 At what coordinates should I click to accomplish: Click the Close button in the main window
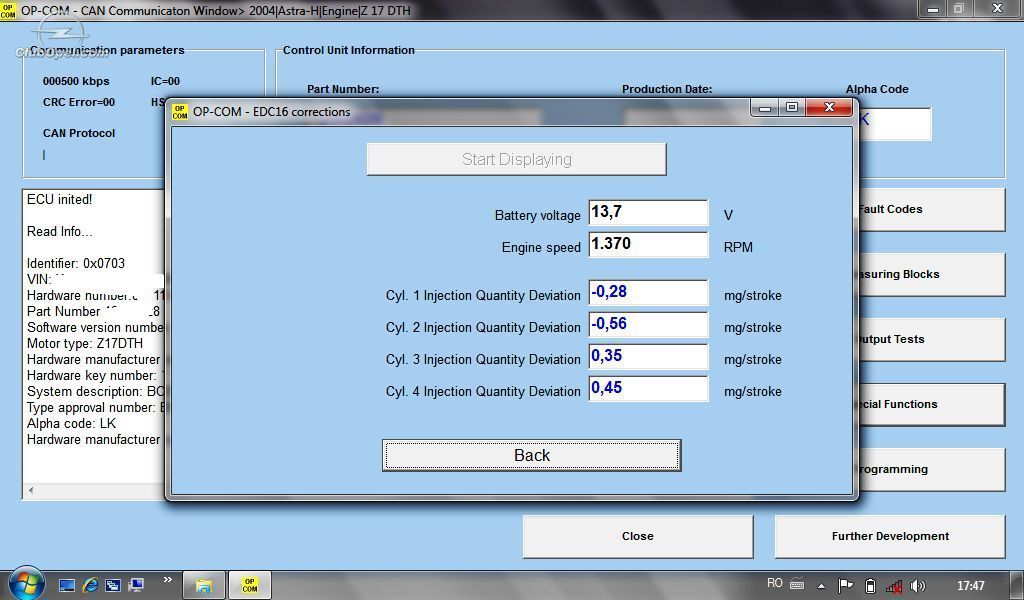click(637, 536)
